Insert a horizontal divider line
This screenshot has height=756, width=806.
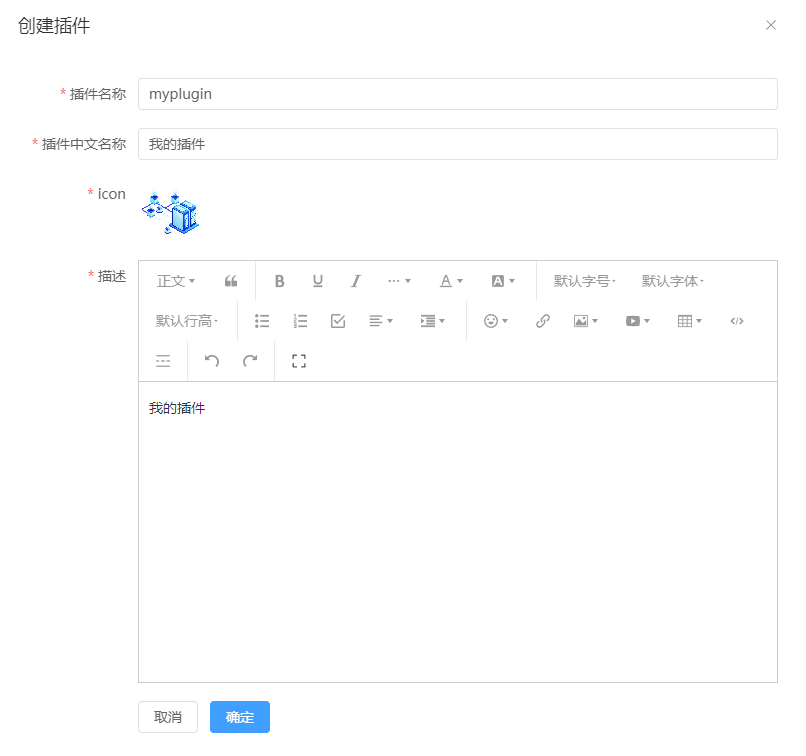163,361
